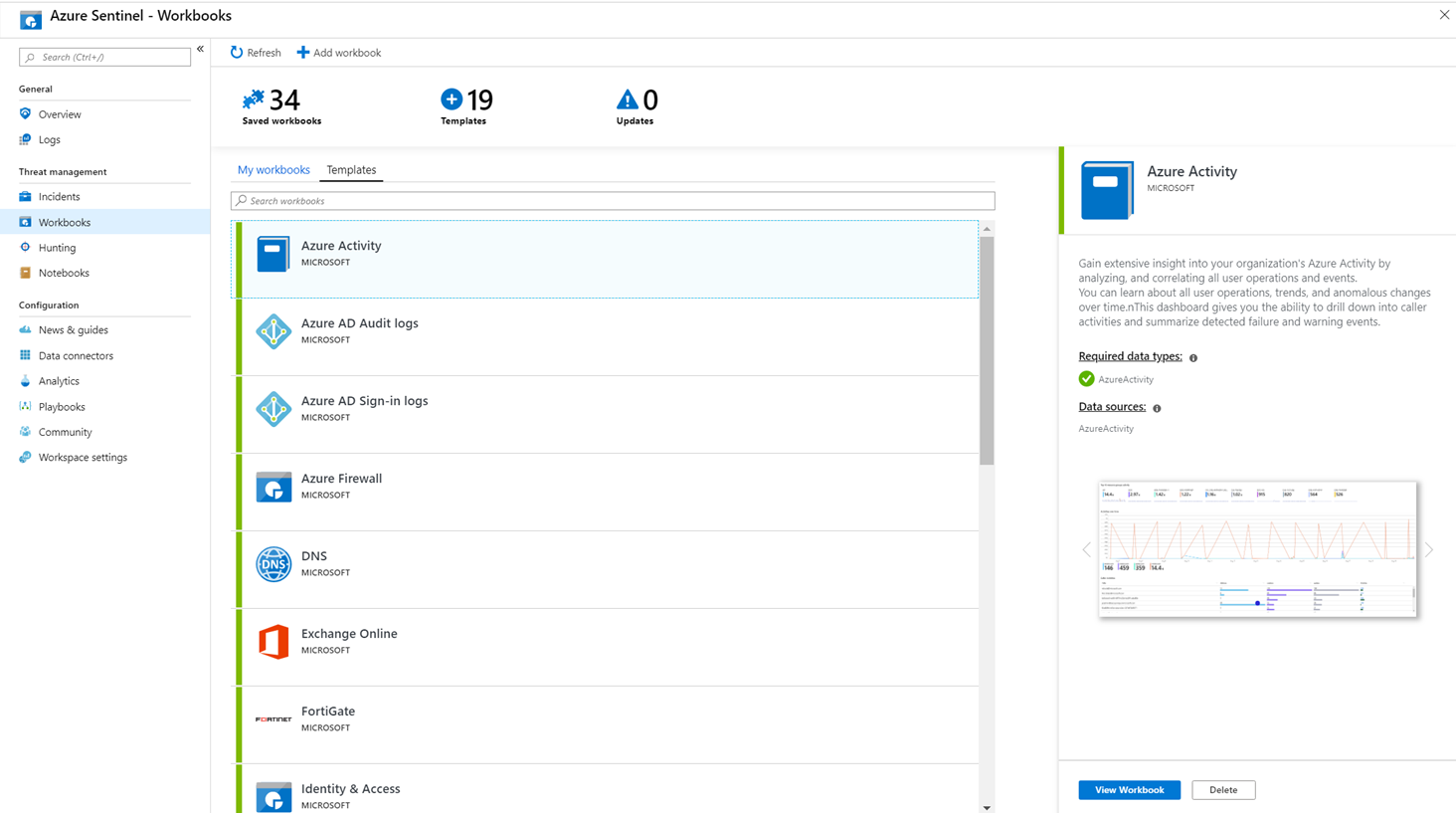The width and height of the screenshot is (1456, 813).
Task: Click the Logs icon in the sidebar
Action: coord(26,139)
